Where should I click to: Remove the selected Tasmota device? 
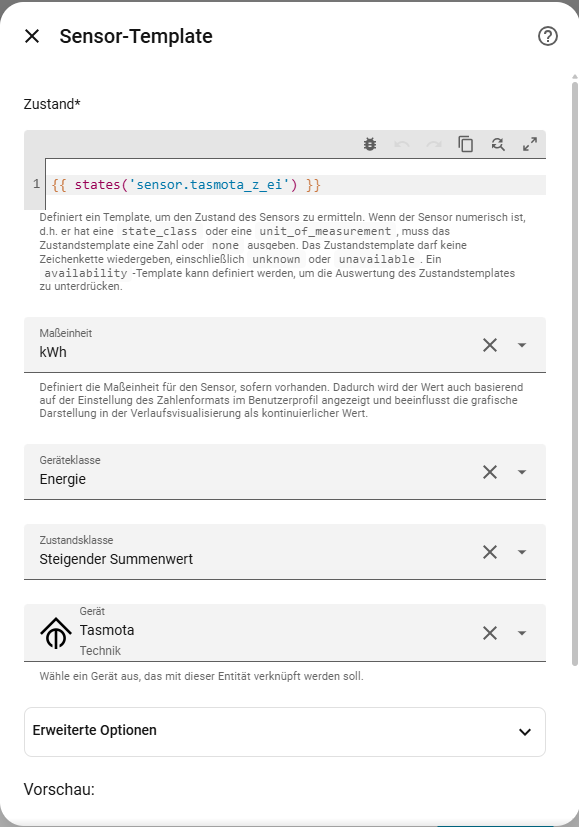[x=490, y=633]
